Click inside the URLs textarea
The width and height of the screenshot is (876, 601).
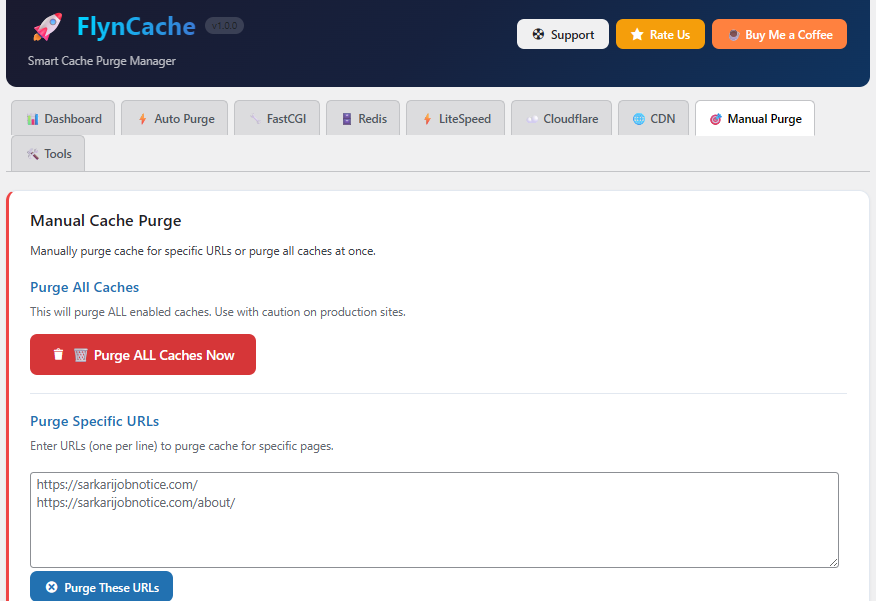[x=434, y=520]
